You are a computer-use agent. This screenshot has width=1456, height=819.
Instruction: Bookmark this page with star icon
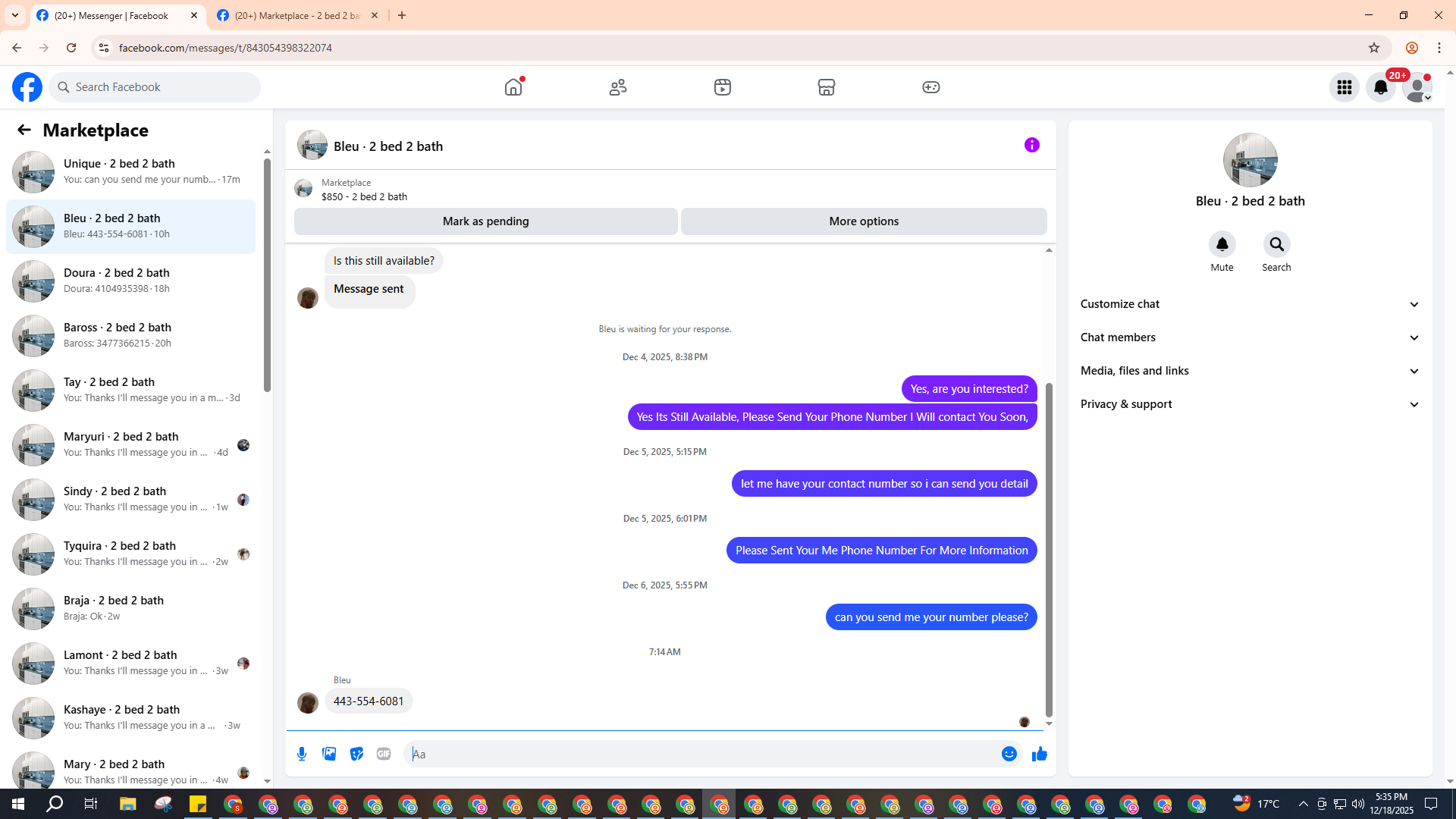click(1374, 48)
